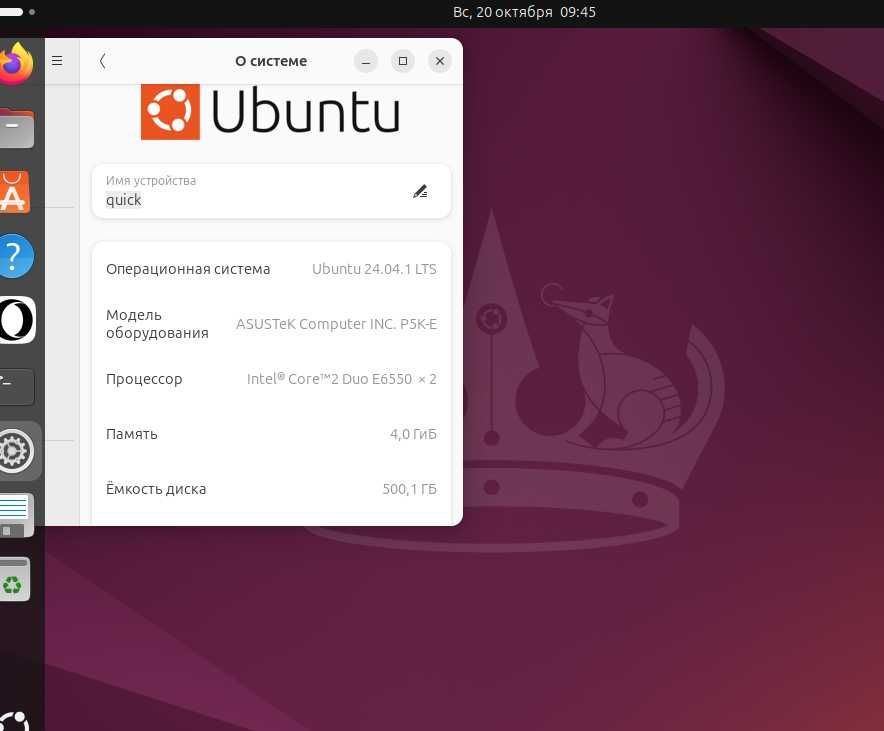Image resolution: width=884 pixels, height=731 pixels.
Task: Select the "Ёмкость диска" label
Action: pos(156,489)
